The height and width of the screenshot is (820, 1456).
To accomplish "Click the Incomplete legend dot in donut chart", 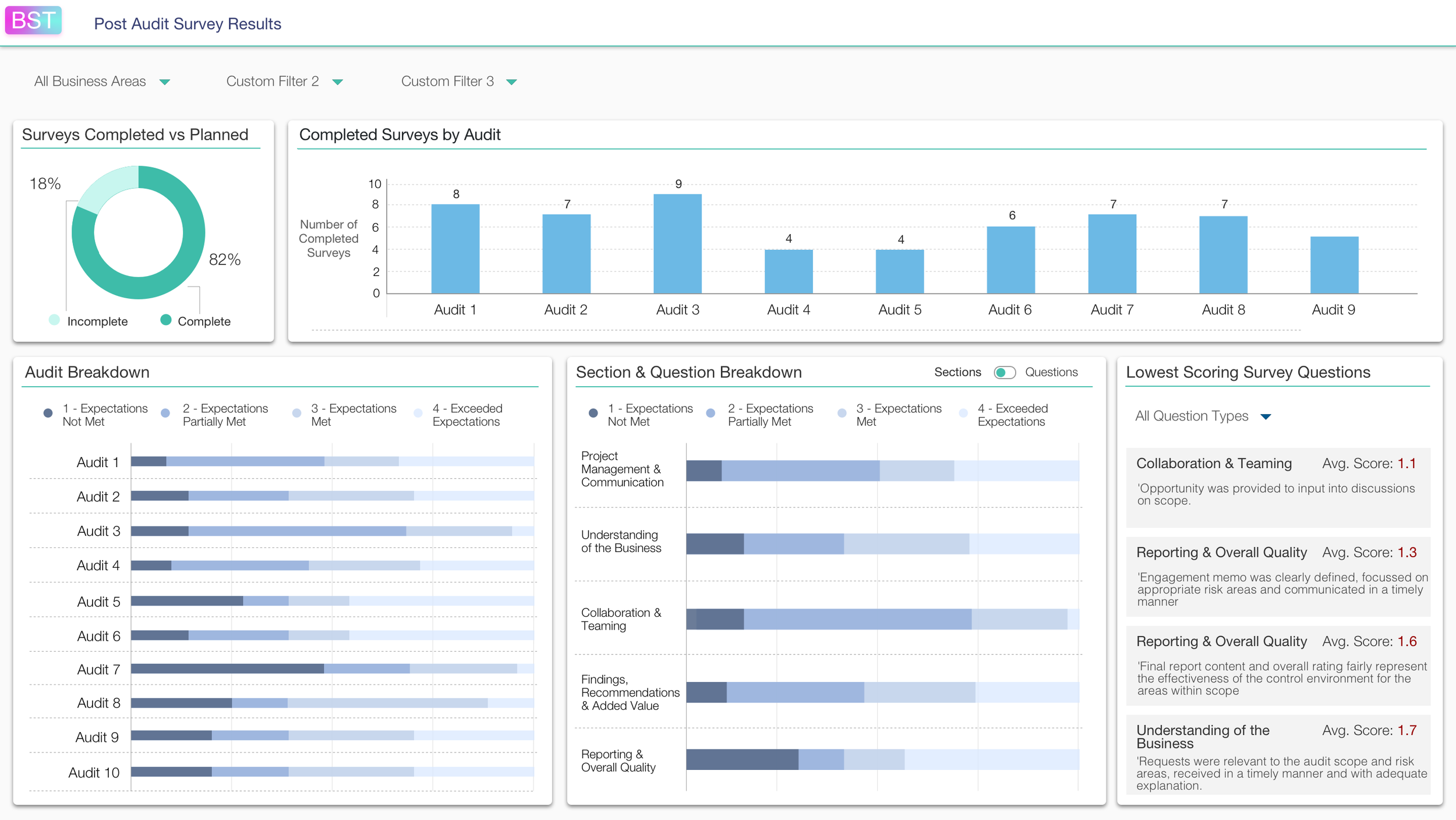I will pyautogui.click(x=54, y=321).
